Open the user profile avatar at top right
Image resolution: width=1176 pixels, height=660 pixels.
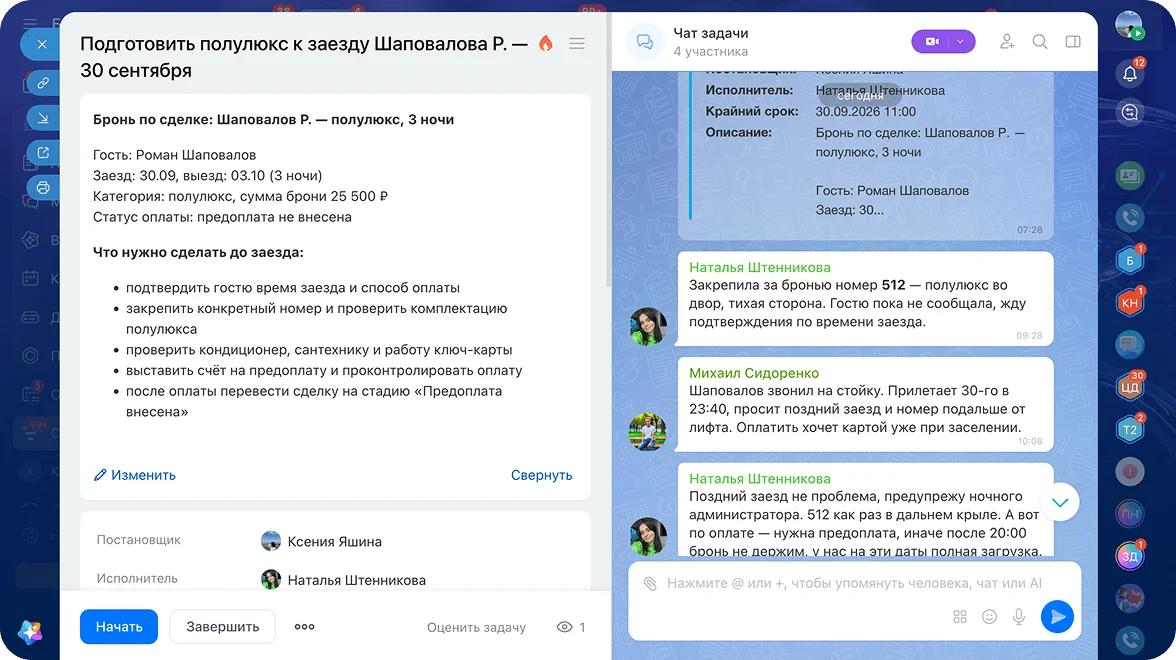(x=1129, y=26)
